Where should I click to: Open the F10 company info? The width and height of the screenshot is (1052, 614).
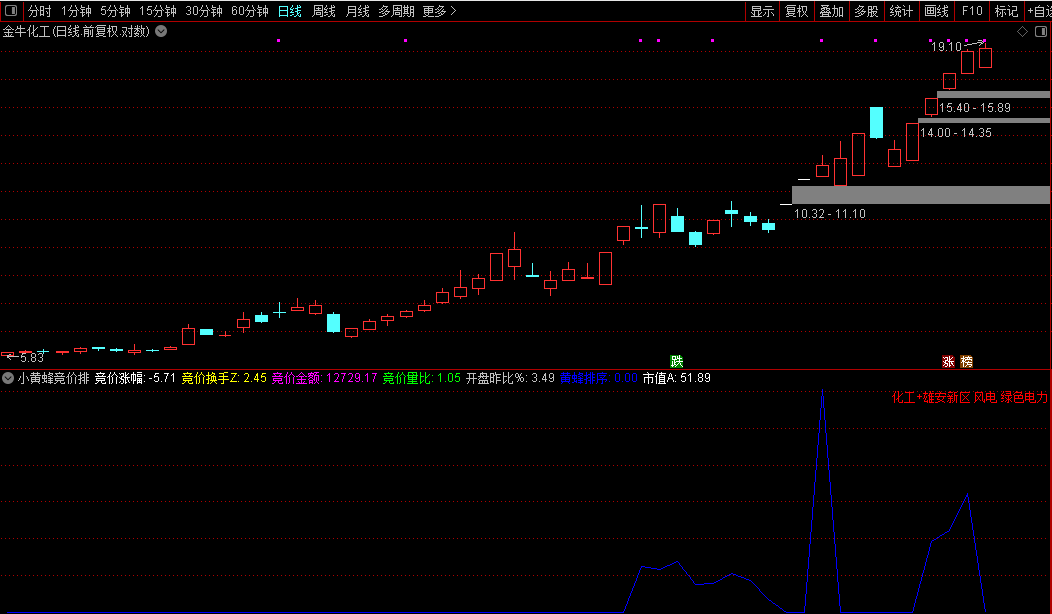pos(971,11)
